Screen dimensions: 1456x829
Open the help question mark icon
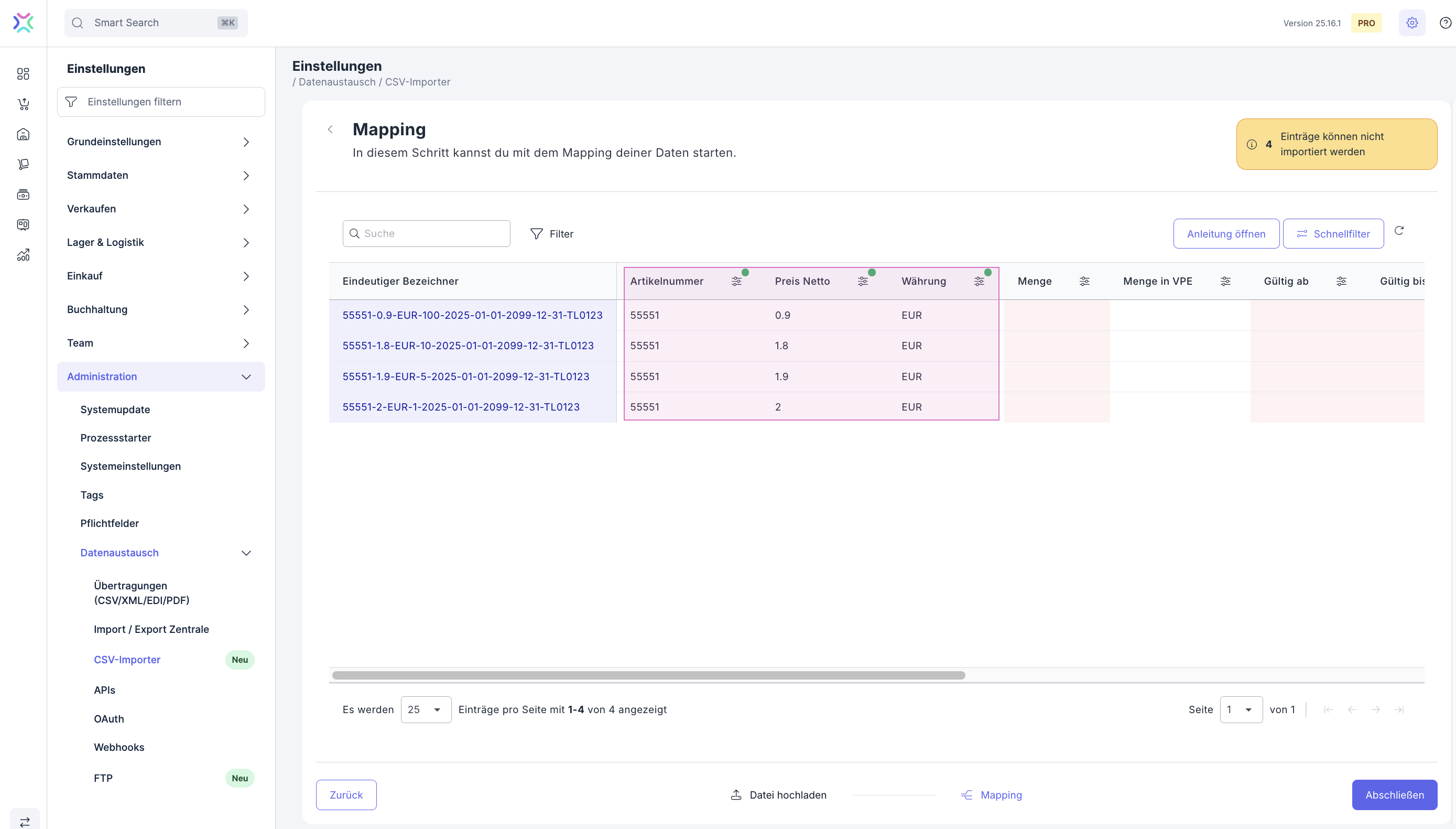pos(1444,23)
